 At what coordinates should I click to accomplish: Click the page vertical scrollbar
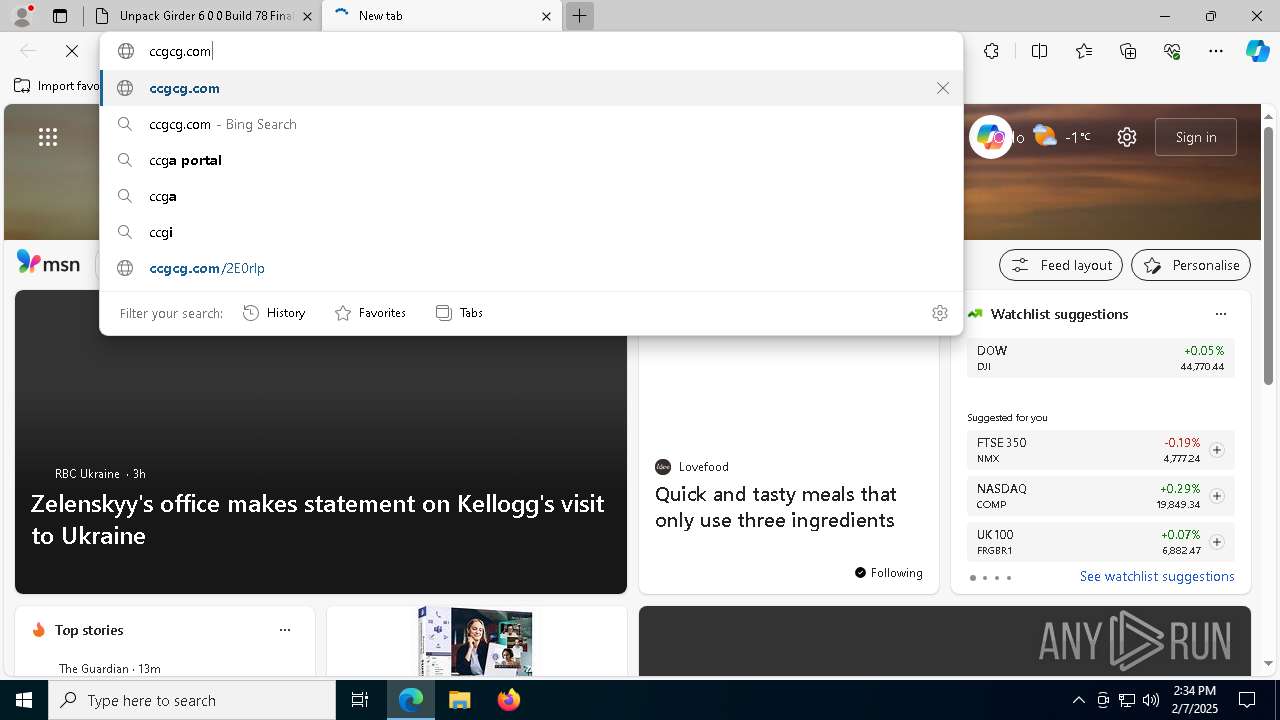coord(1268,255)
